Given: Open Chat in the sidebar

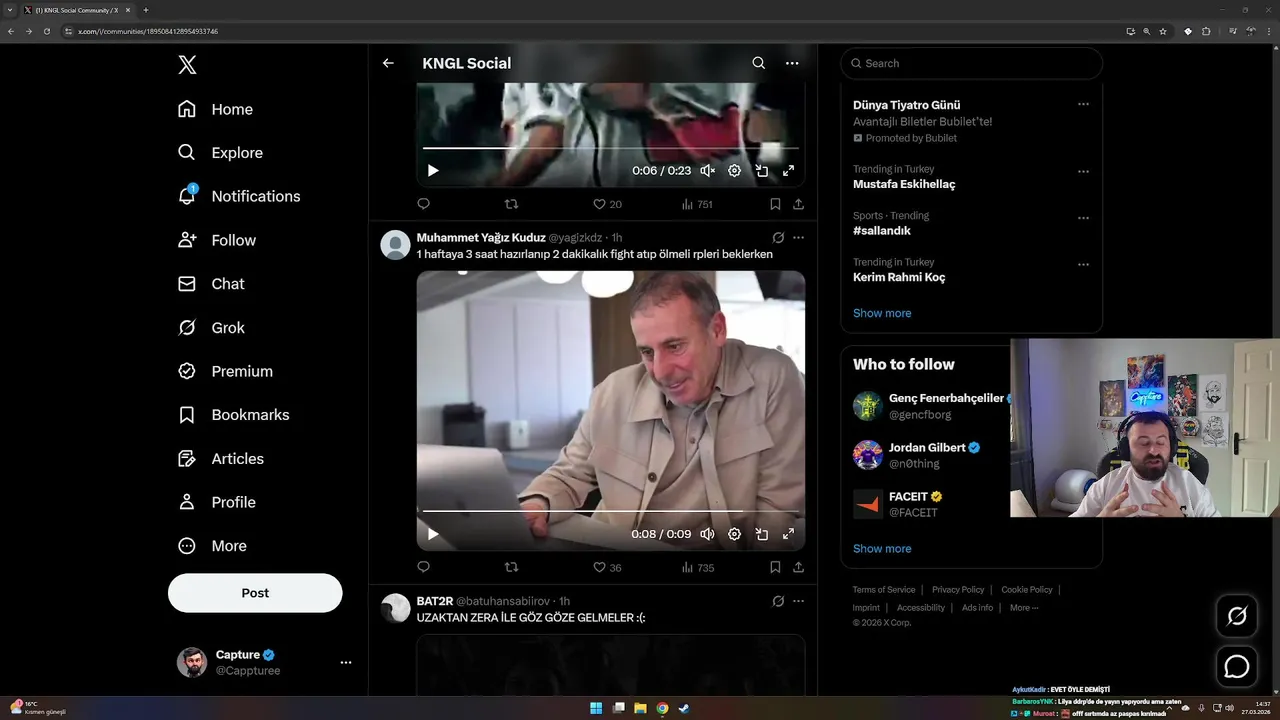Looking at the screenshot, I should point(211,284).
